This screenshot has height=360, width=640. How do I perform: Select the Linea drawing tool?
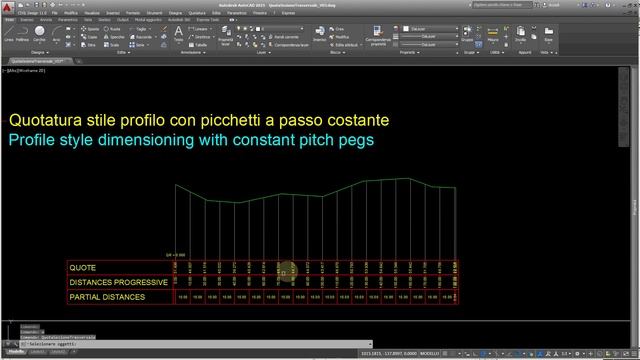(x=9, y=34)
